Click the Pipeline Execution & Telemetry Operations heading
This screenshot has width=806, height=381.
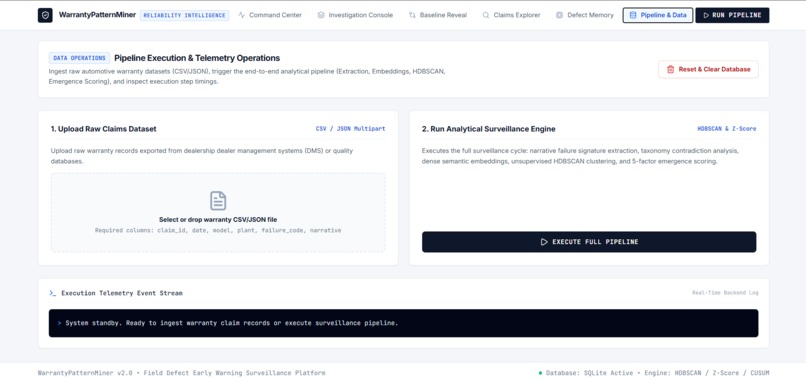[197, 58]
